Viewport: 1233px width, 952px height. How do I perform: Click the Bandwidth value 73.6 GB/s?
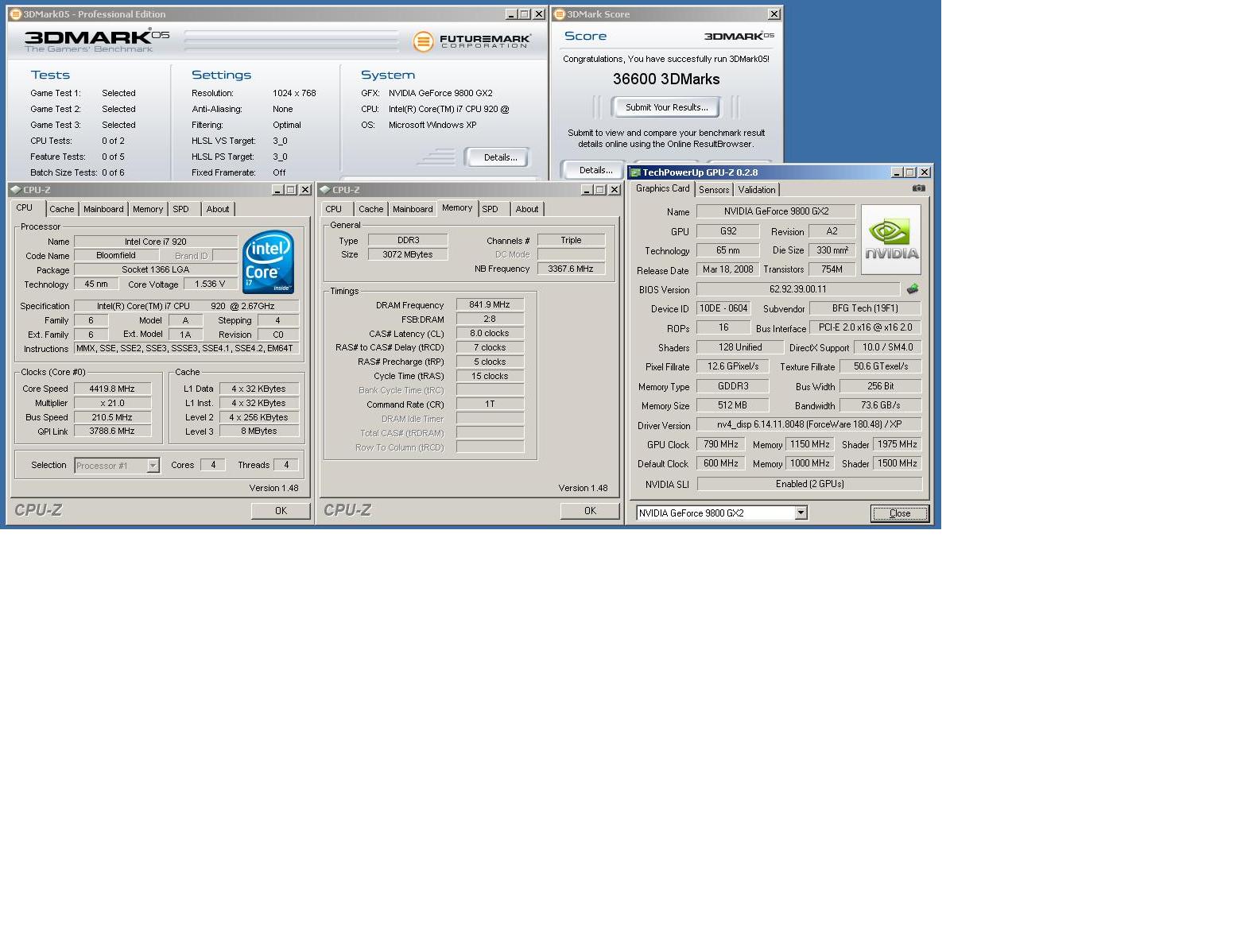pos(881,405)
